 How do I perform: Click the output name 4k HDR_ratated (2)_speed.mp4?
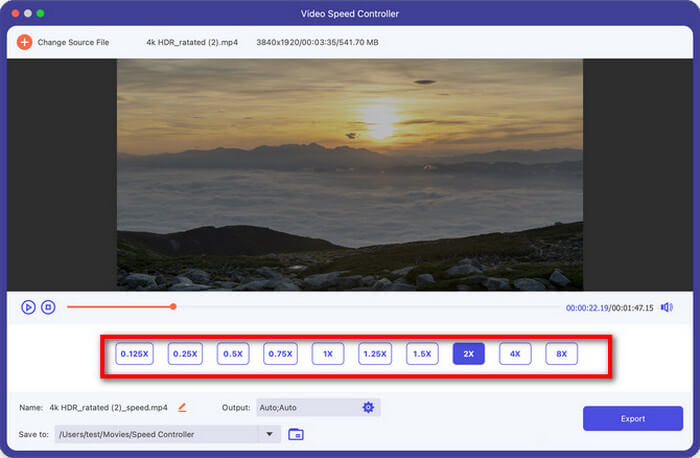[x=108, y=408]
